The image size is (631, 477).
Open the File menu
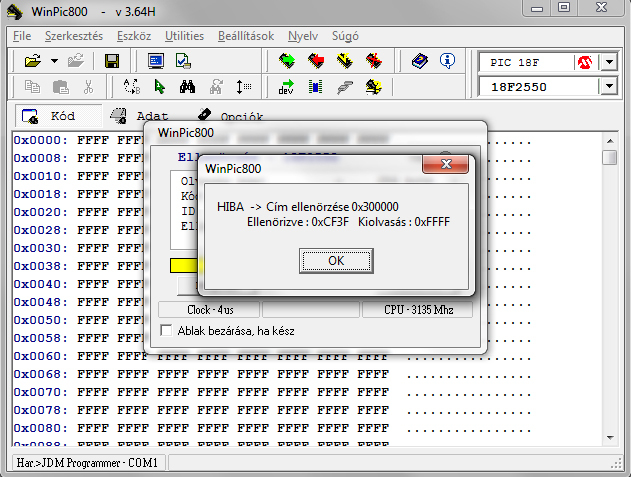22,36
